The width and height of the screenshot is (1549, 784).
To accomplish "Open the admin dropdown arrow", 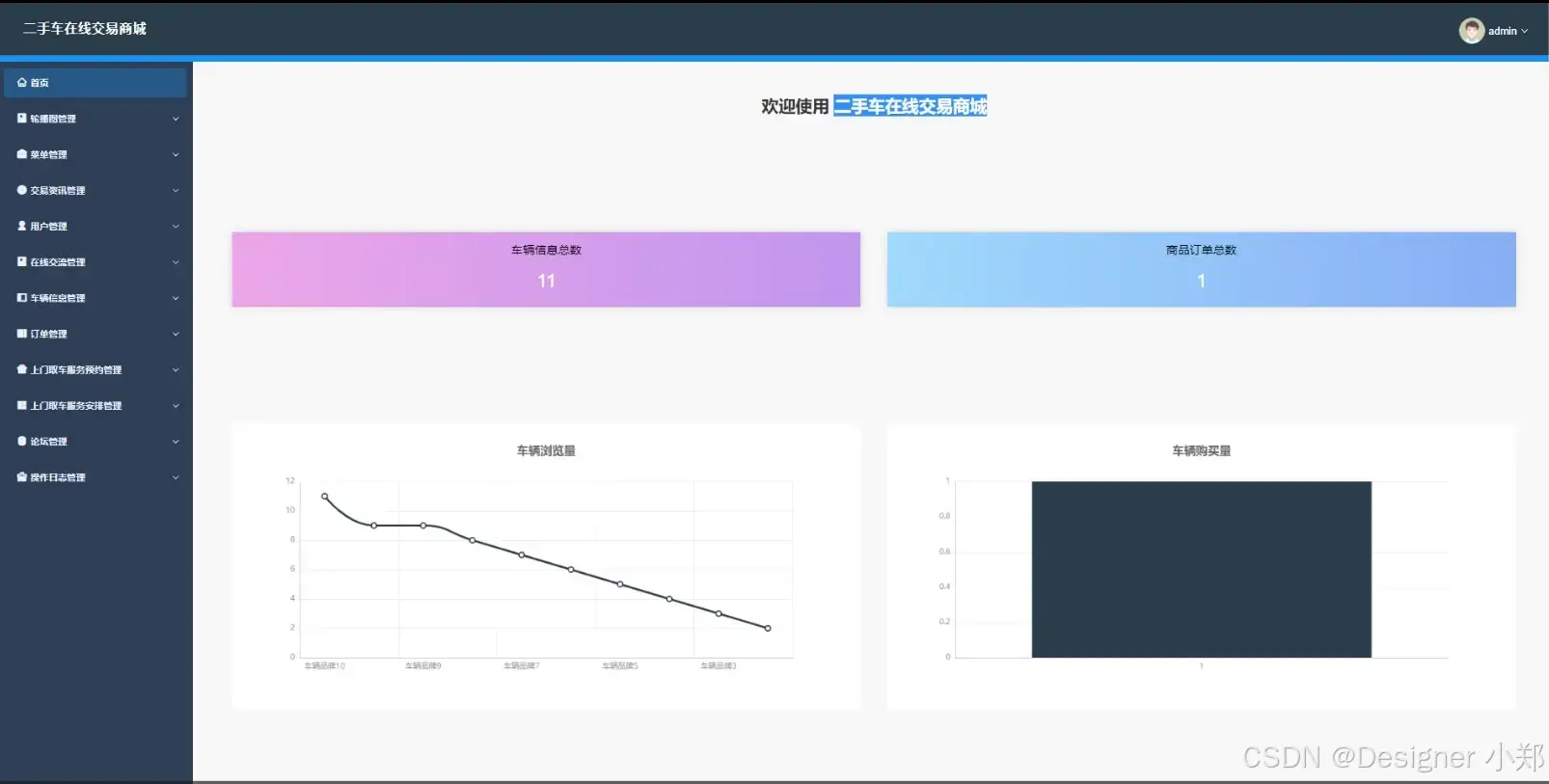I will pos(1525,31).
